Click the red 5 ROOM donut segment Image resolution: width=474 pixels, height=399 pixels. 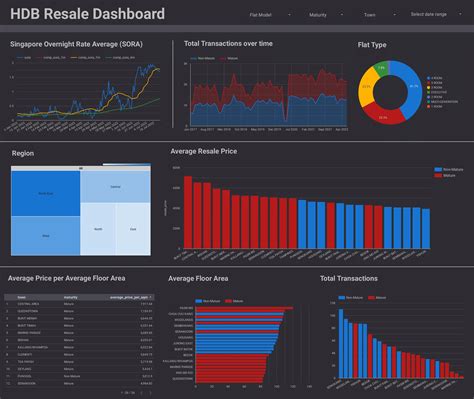tap(383, 117)
